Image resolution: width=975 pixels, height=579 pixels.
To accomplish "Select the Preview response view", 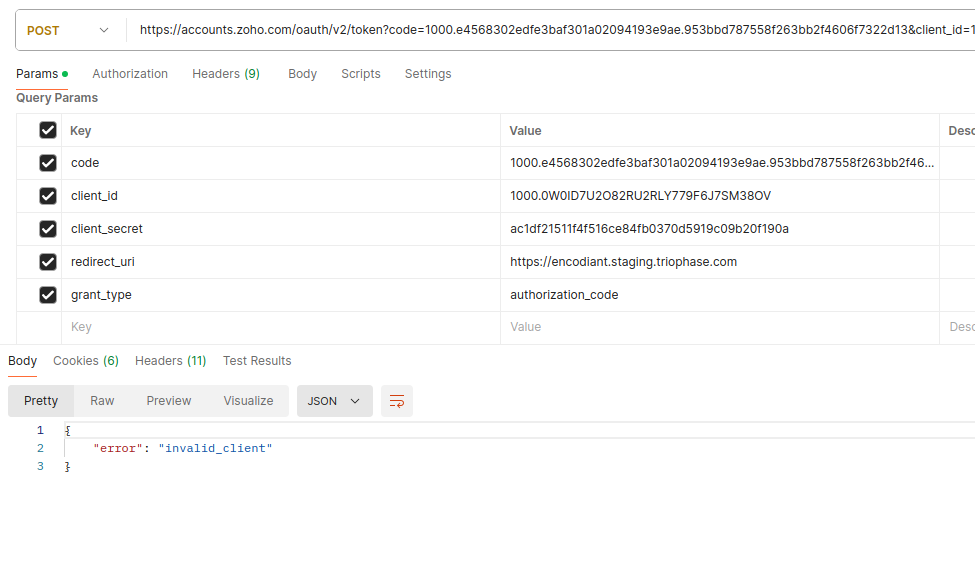I will point(168,400).
